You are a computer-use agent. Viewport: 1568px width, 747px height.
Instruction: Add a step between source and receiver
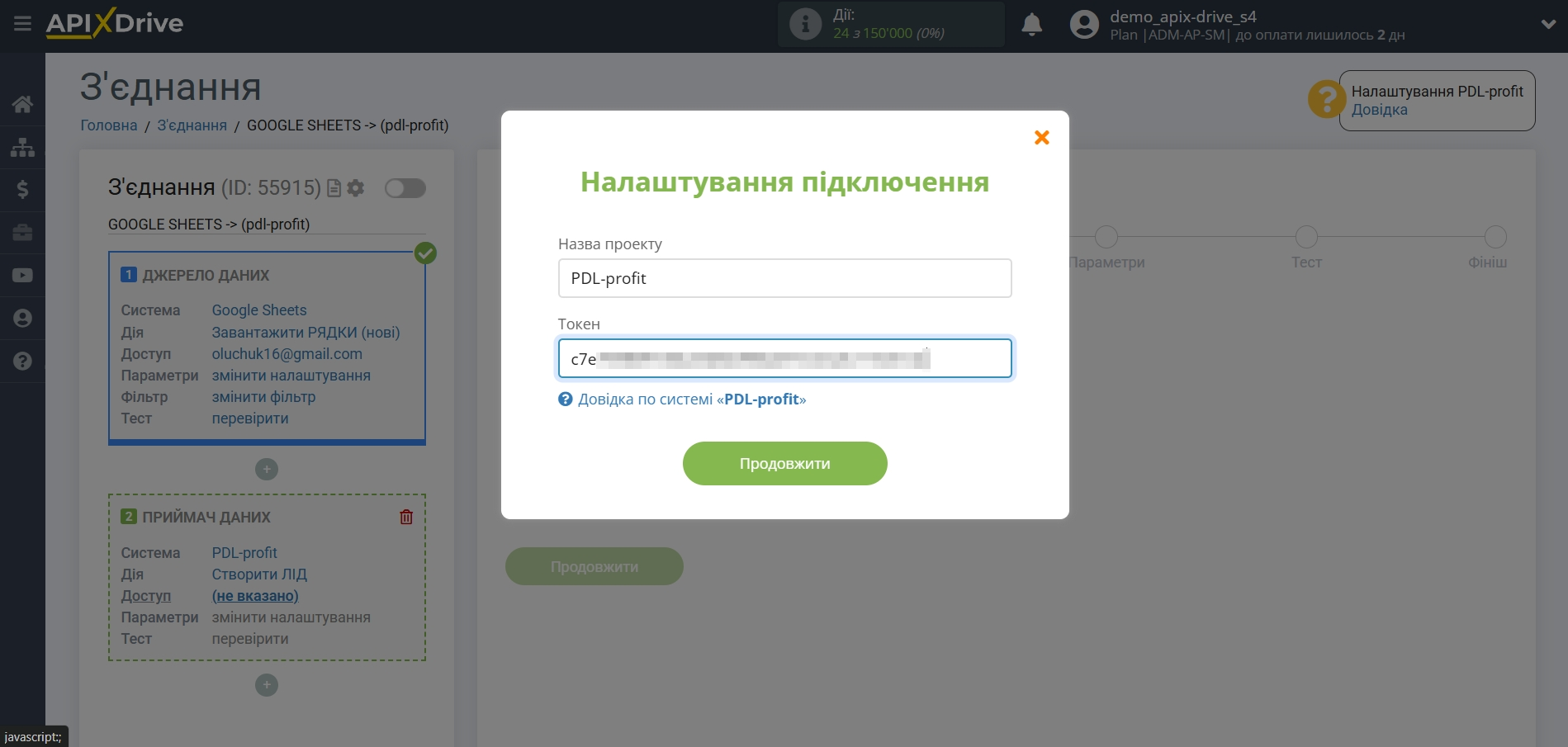267,470
